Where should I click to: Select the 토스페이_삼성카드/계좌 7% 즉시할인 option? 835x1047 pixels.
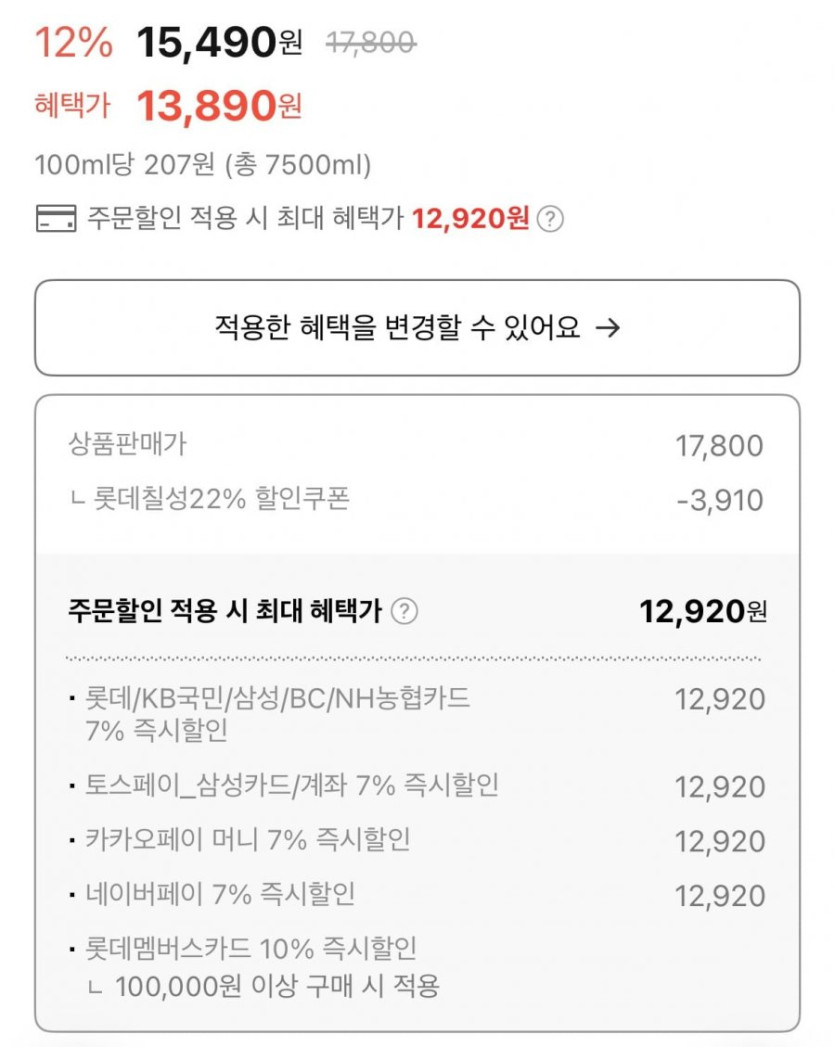[290, 786]
